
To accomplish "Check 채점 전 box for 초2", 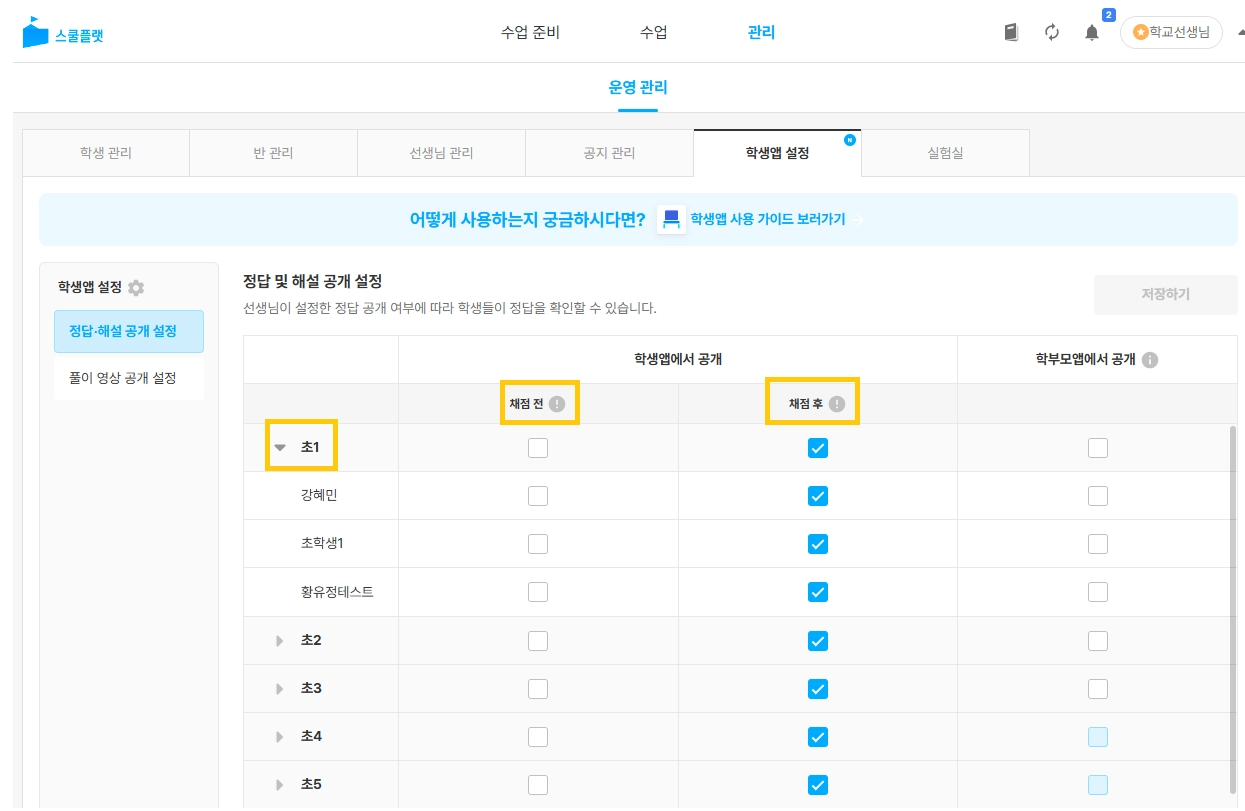I will 538,640.
